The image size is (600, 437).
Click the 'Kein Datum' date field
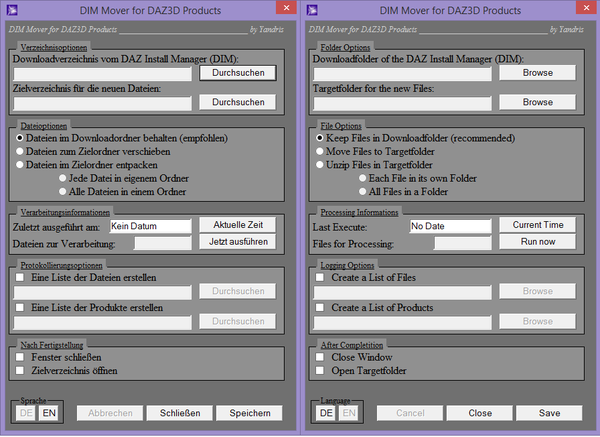[x=150, y=226]
